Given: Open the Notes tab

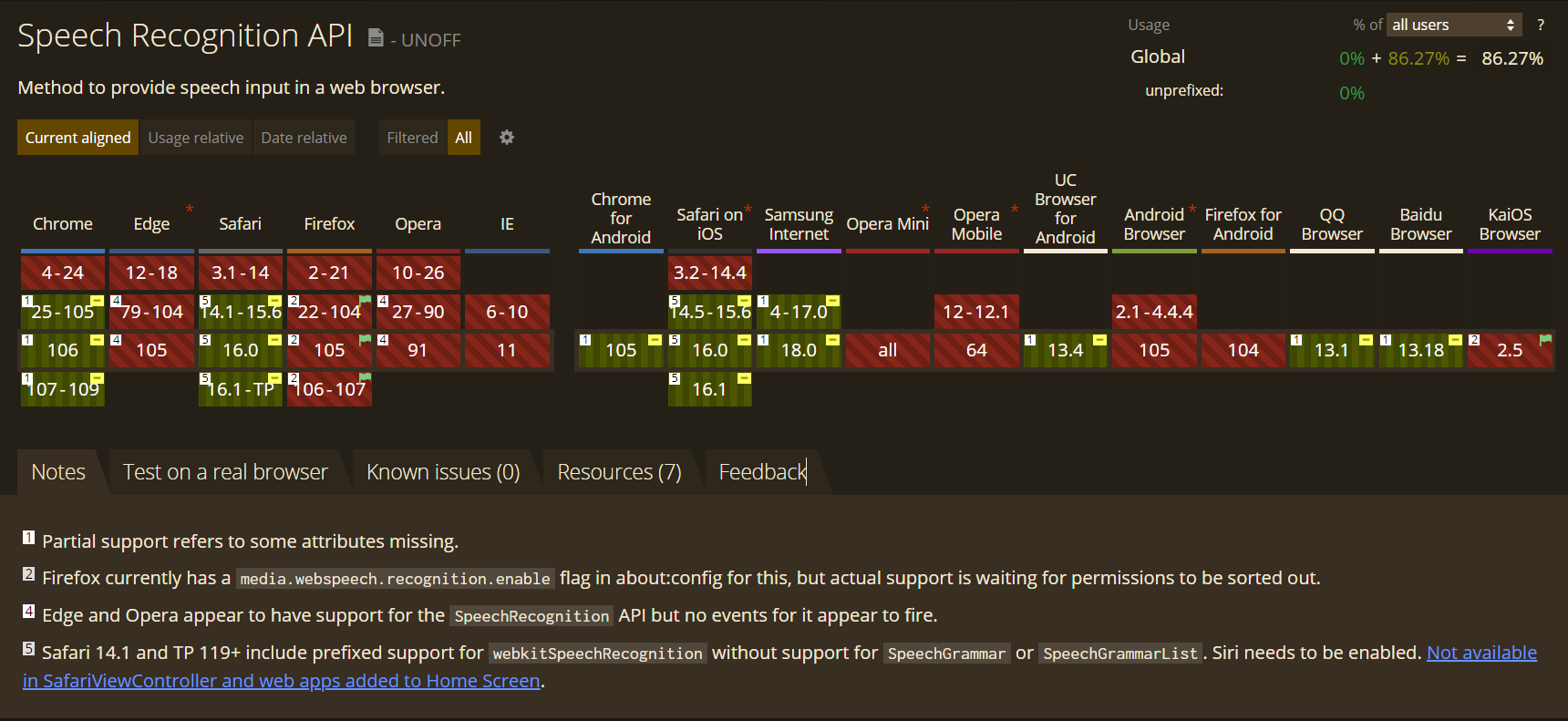Looking at the screenshot, I should click(58, 472).
